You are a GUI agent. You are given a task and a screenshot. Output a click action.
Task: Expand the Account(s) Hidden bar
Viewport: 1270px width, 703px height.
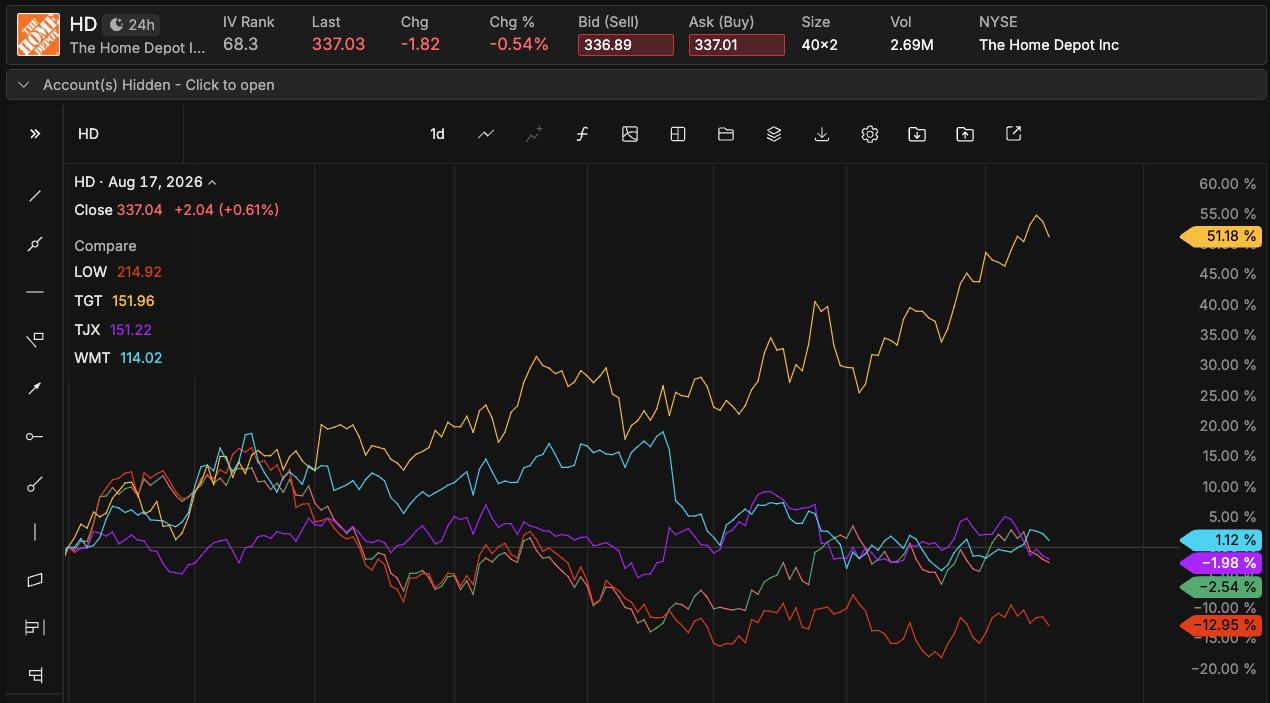pos(635,85)
